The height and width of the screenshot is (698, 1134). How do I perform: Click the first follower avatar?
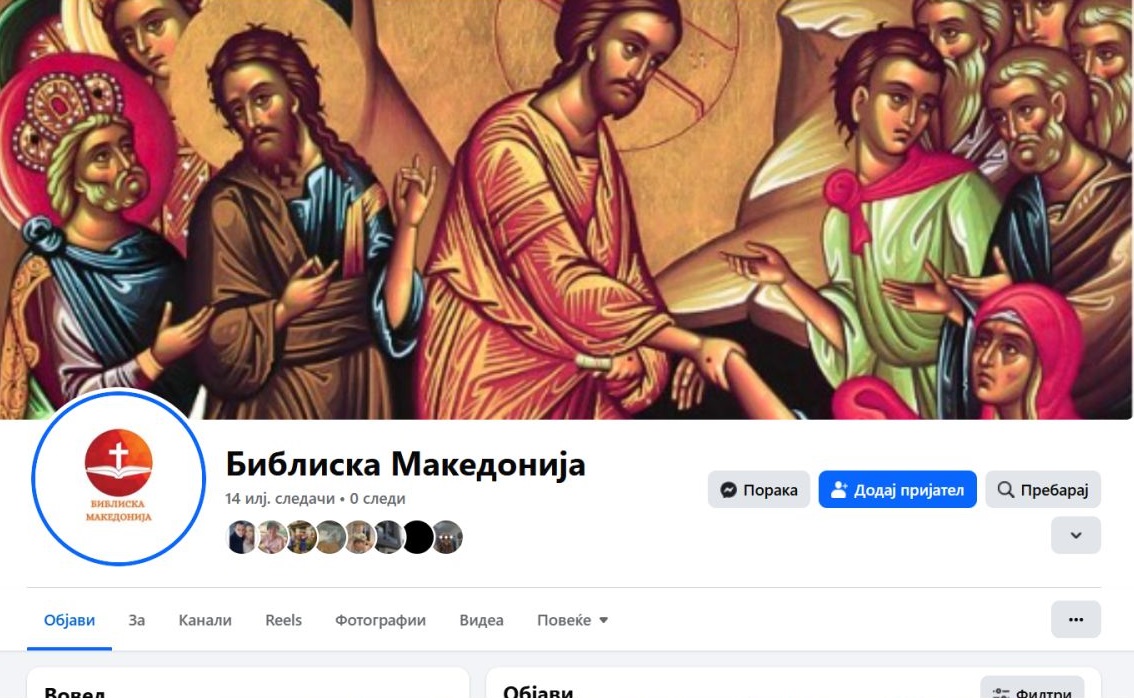[x=241, y=537]
